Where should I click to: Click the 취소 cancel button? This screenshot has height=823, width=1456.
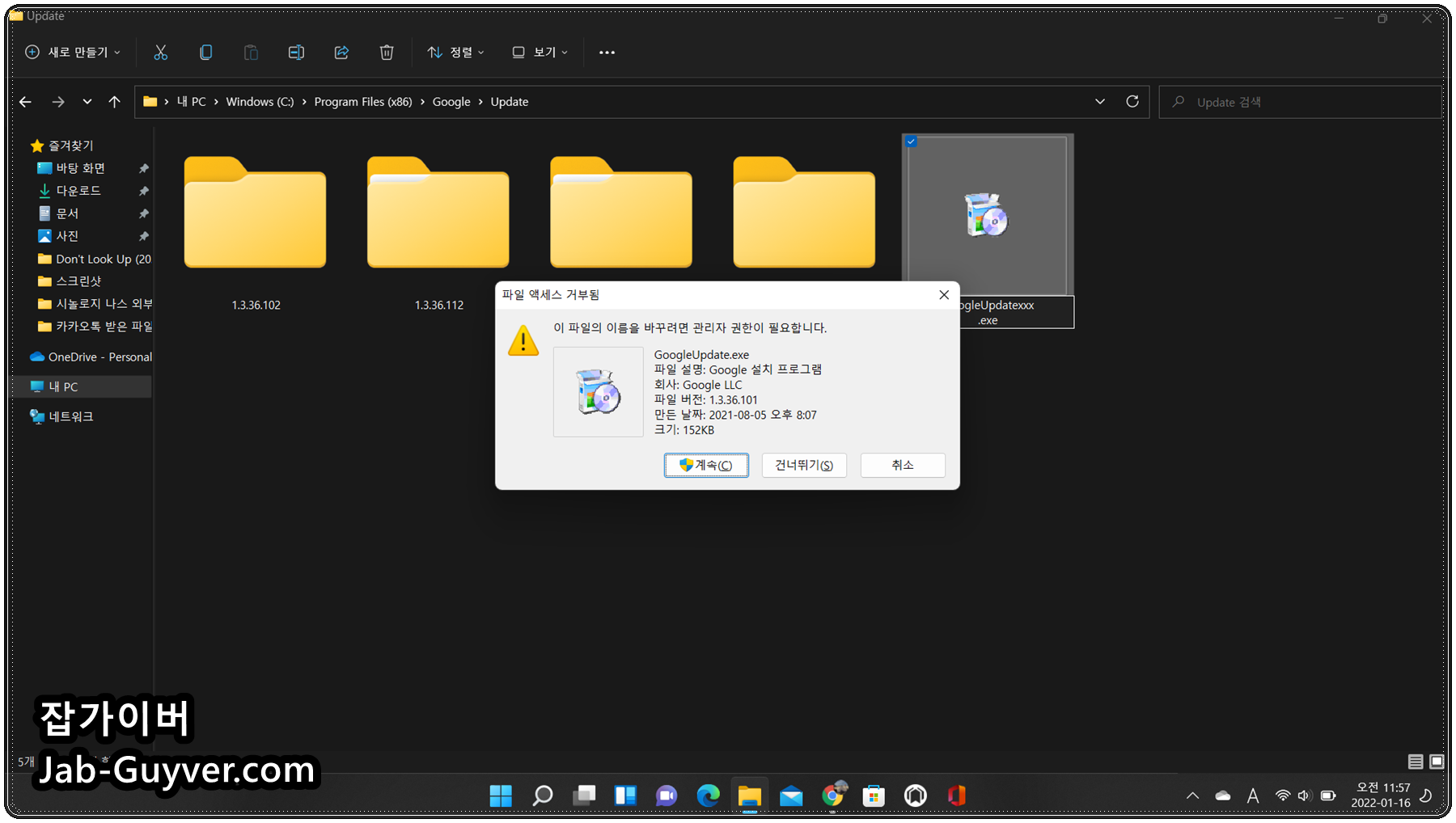tap(903, 466)
